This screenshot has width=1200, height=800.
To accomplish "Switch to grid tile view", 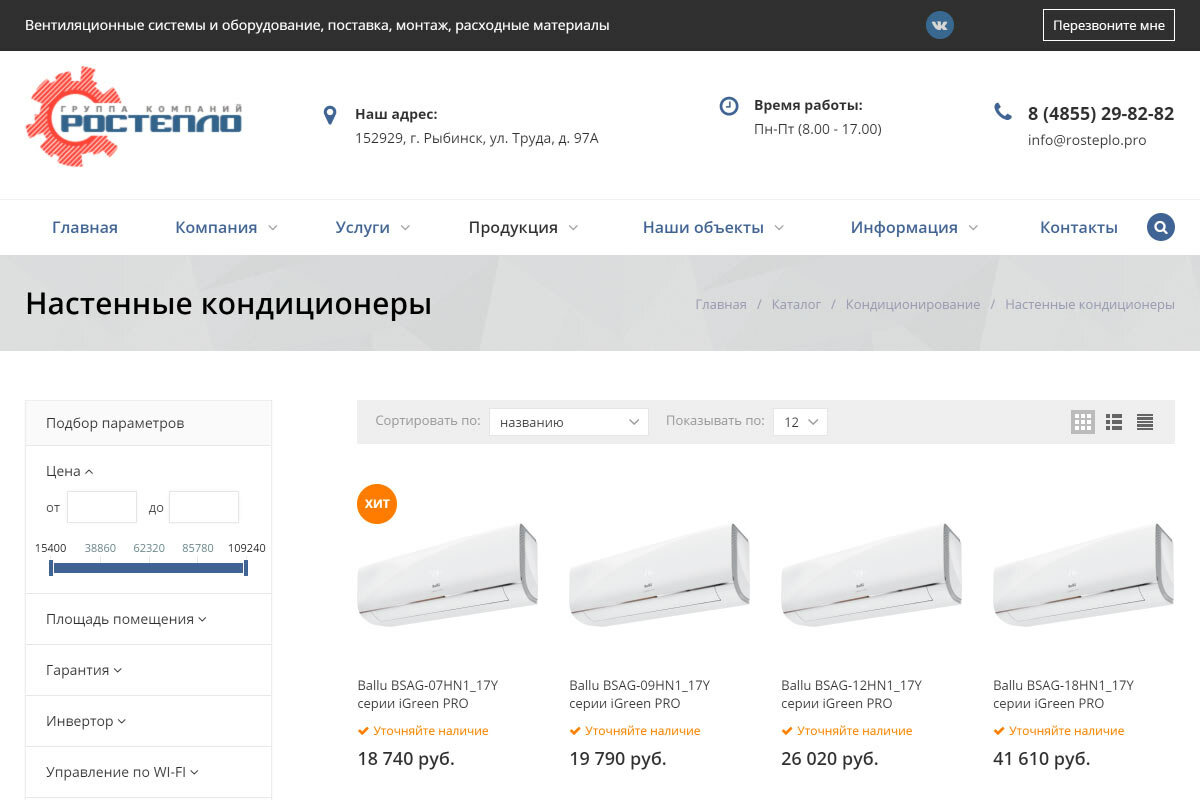I will (x=1083, y=422).
